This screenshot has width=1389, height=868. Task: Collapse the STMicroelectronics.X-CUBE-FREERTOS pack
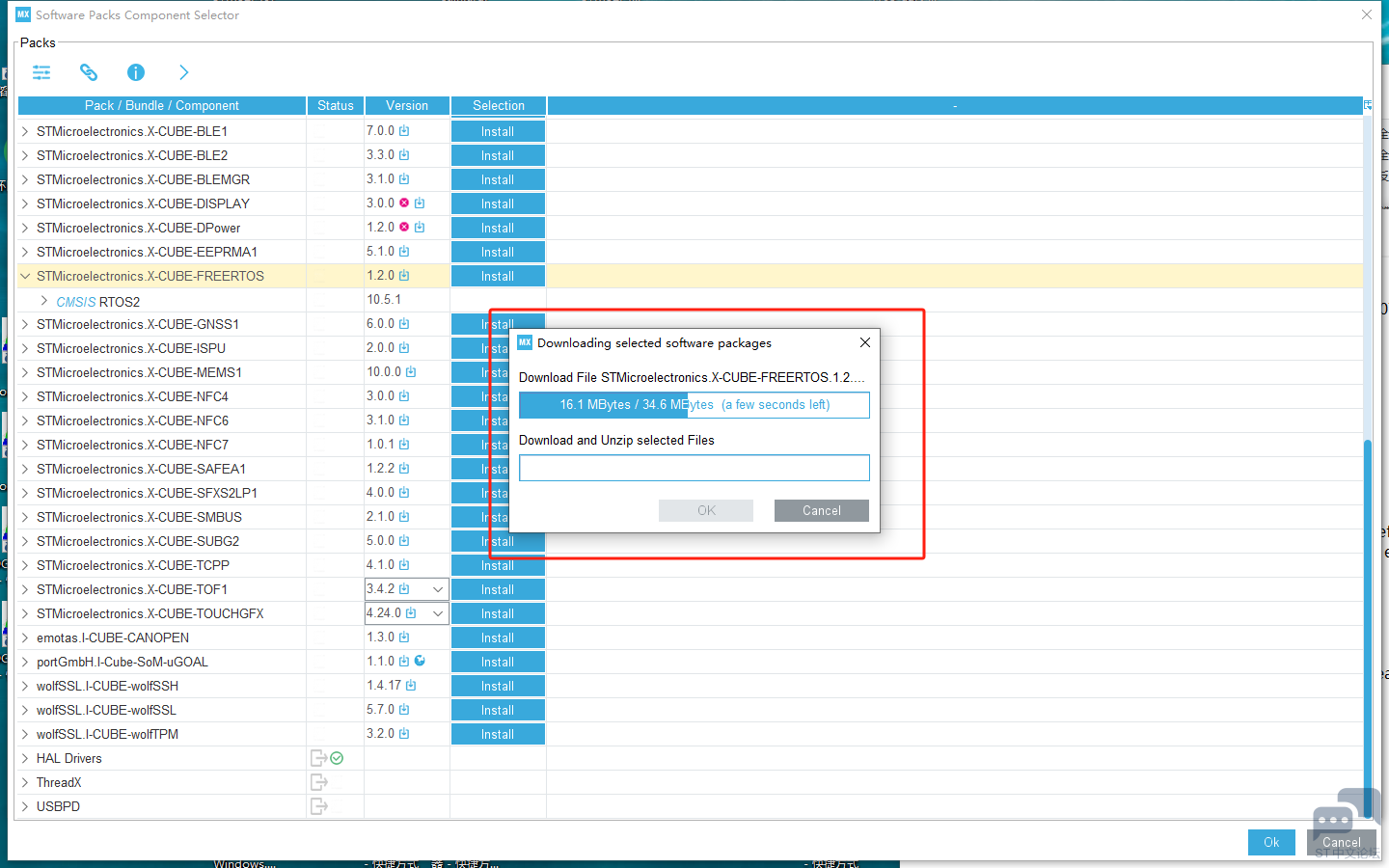pos(25,276)
